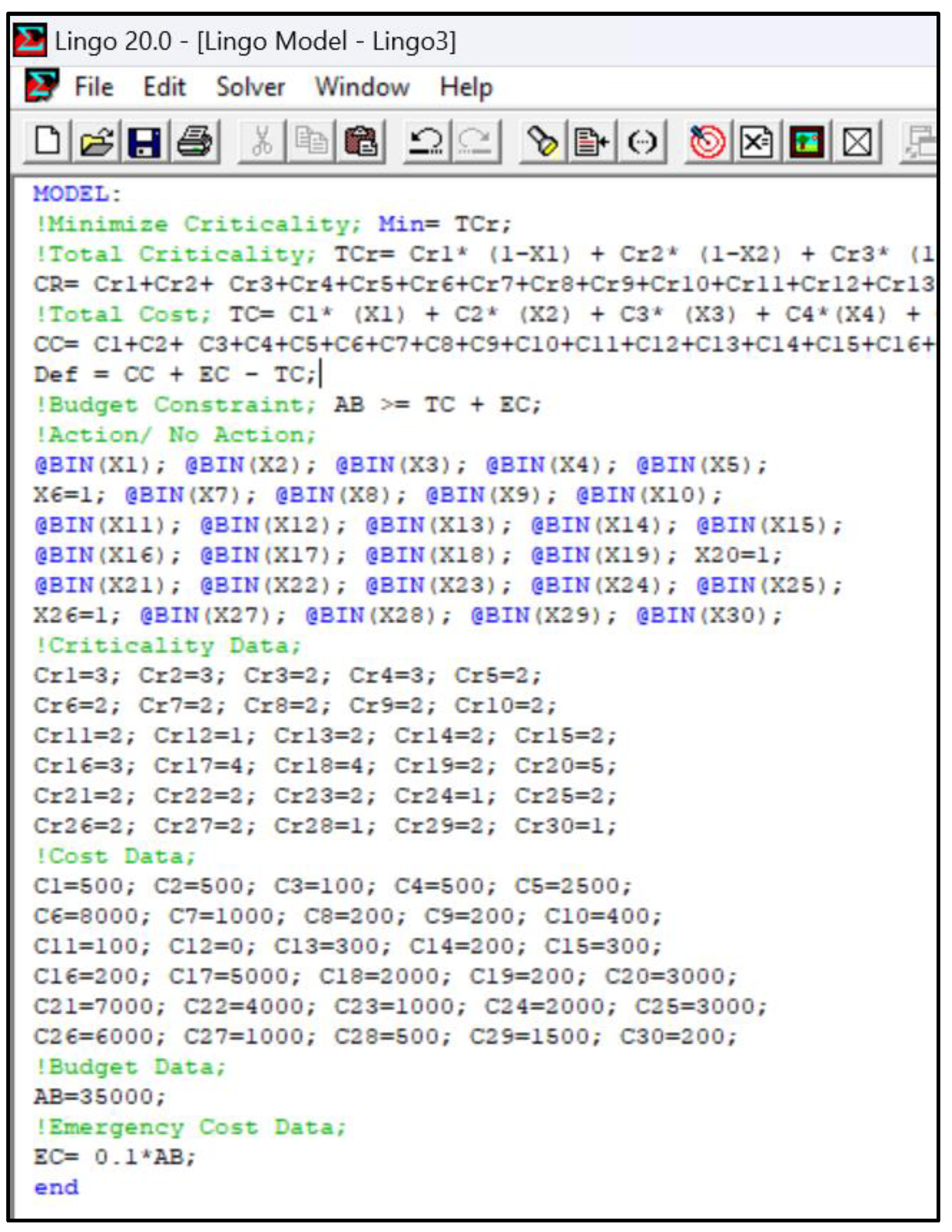
Task: Save the model using floppy disk icon
Action: [145, 141]
